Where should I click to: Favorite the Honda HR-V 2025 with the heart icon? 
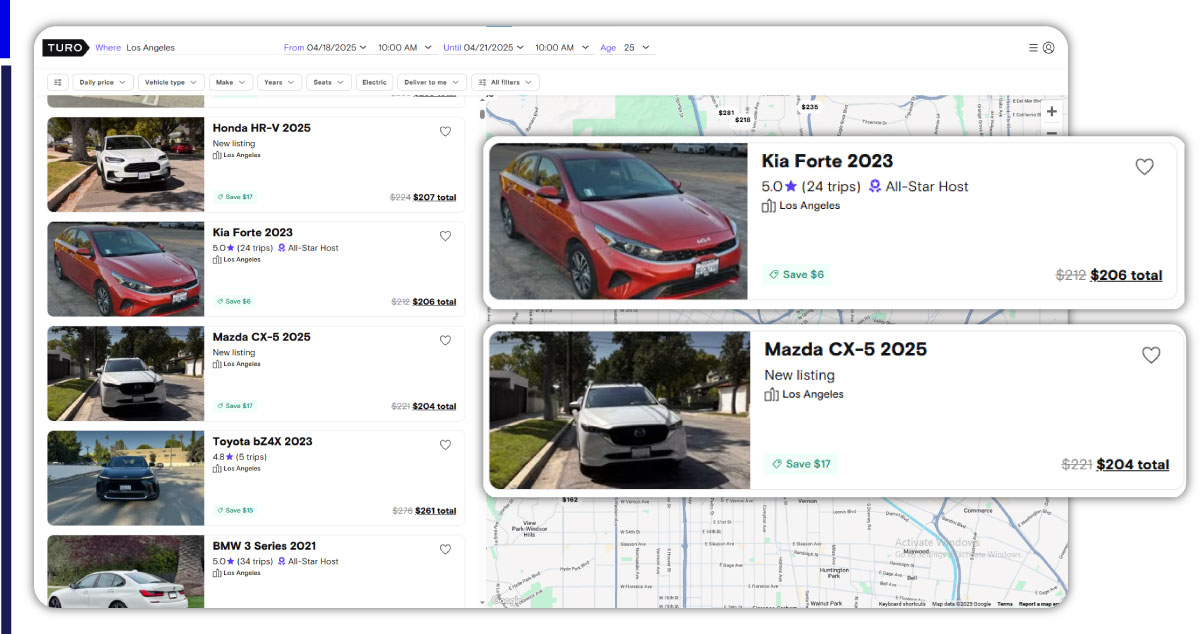pos(445,131)
